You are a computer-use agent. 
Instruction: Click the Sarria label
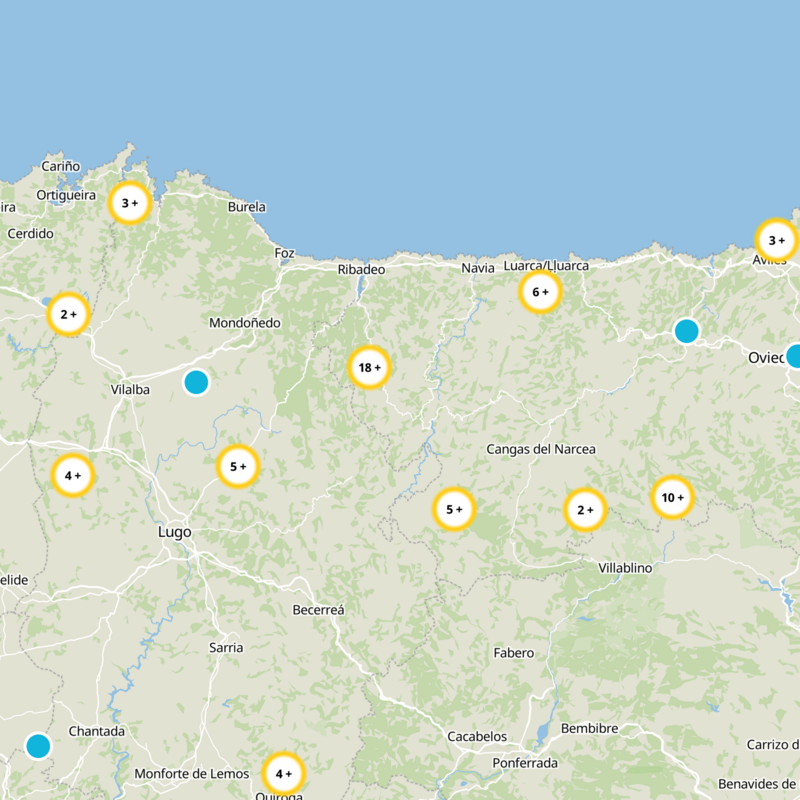(x=226, y=648)
